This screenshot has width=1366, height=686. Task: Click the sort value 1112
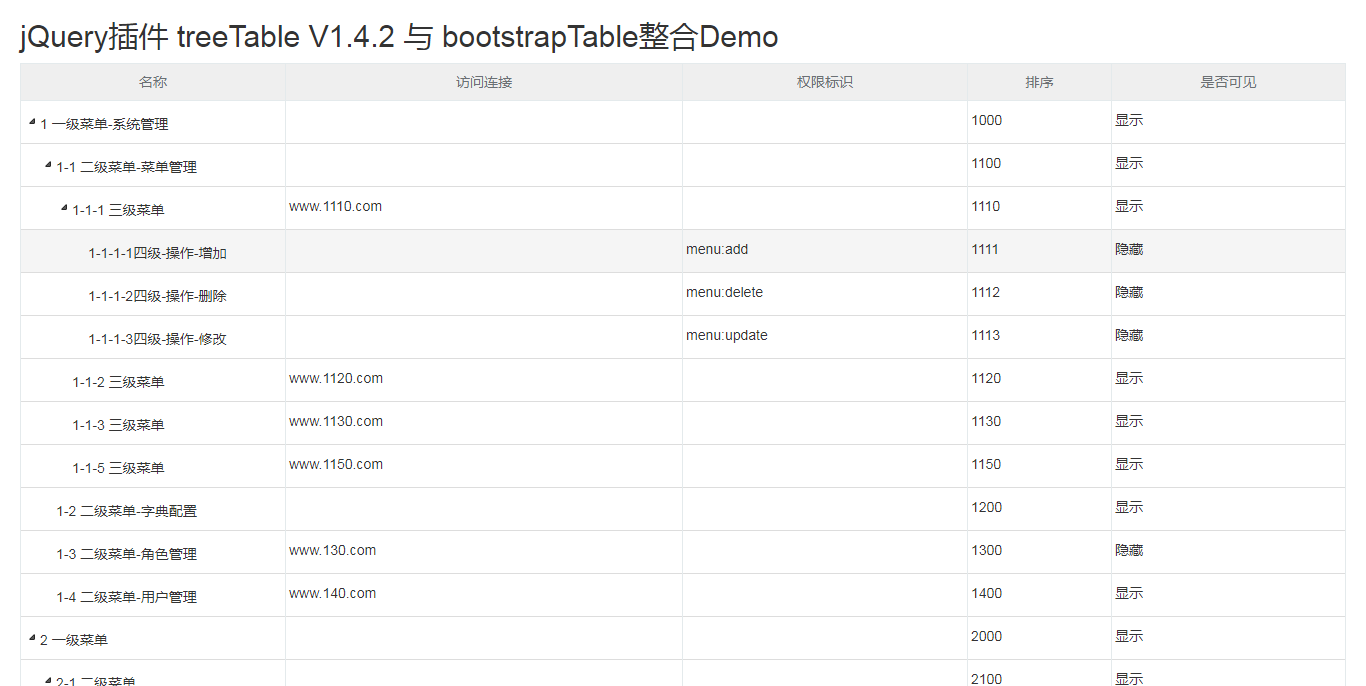(986, 292)
